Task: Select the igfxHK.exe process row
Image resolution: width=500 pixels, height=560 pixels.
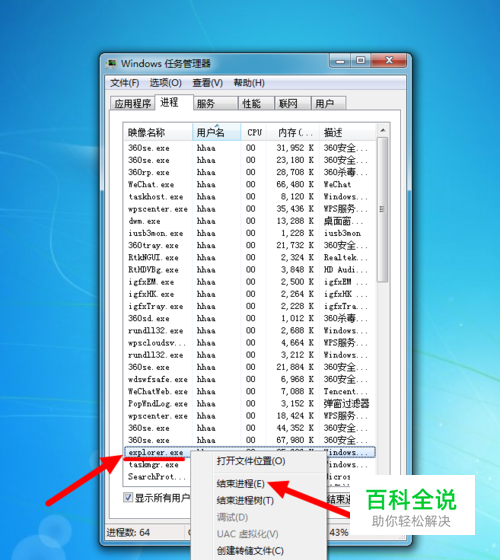Action: click(x=249, y=294)
